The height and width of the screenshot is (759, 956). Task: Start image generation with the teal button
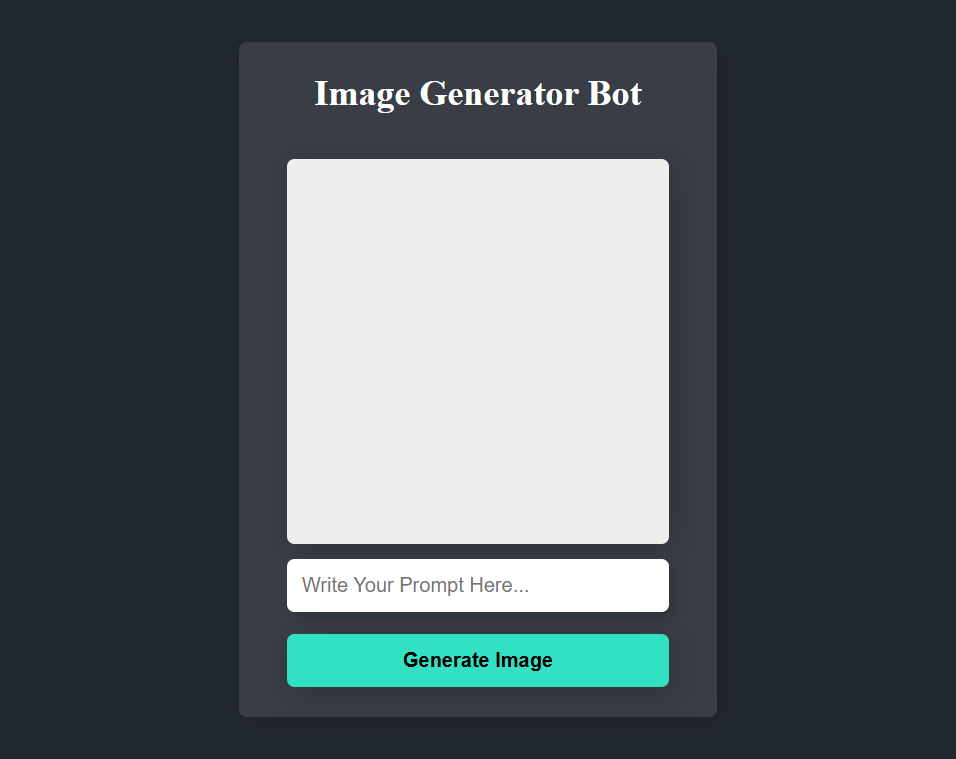[x=477, y=660]
